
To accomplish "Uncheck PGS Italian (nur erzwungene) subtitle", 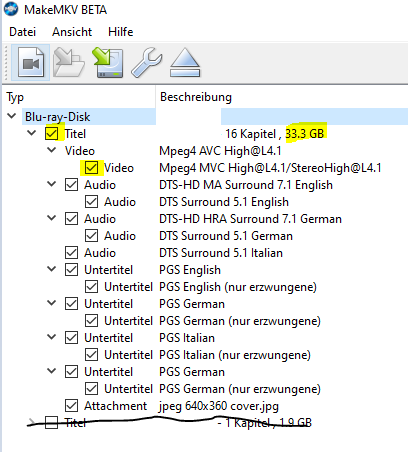I will tap(91, 354).
